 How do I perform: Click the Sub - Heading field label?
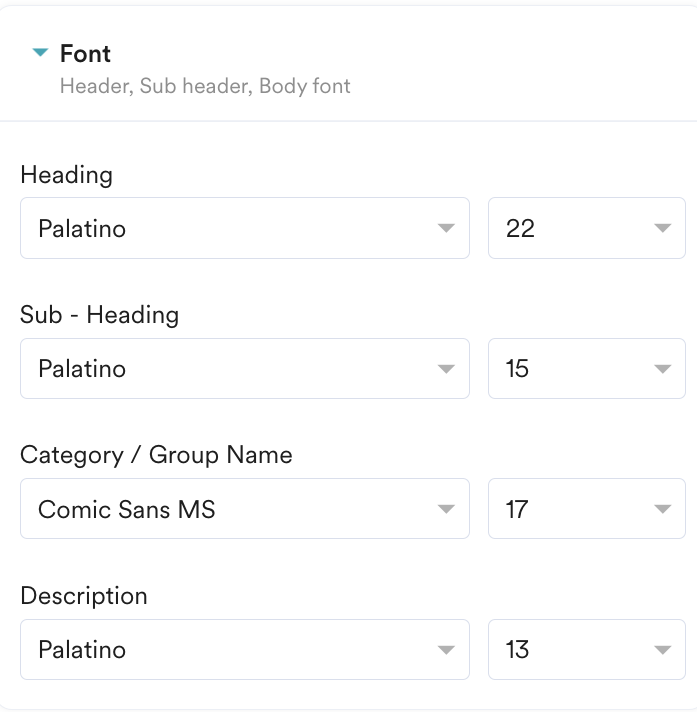click(99, 315)
